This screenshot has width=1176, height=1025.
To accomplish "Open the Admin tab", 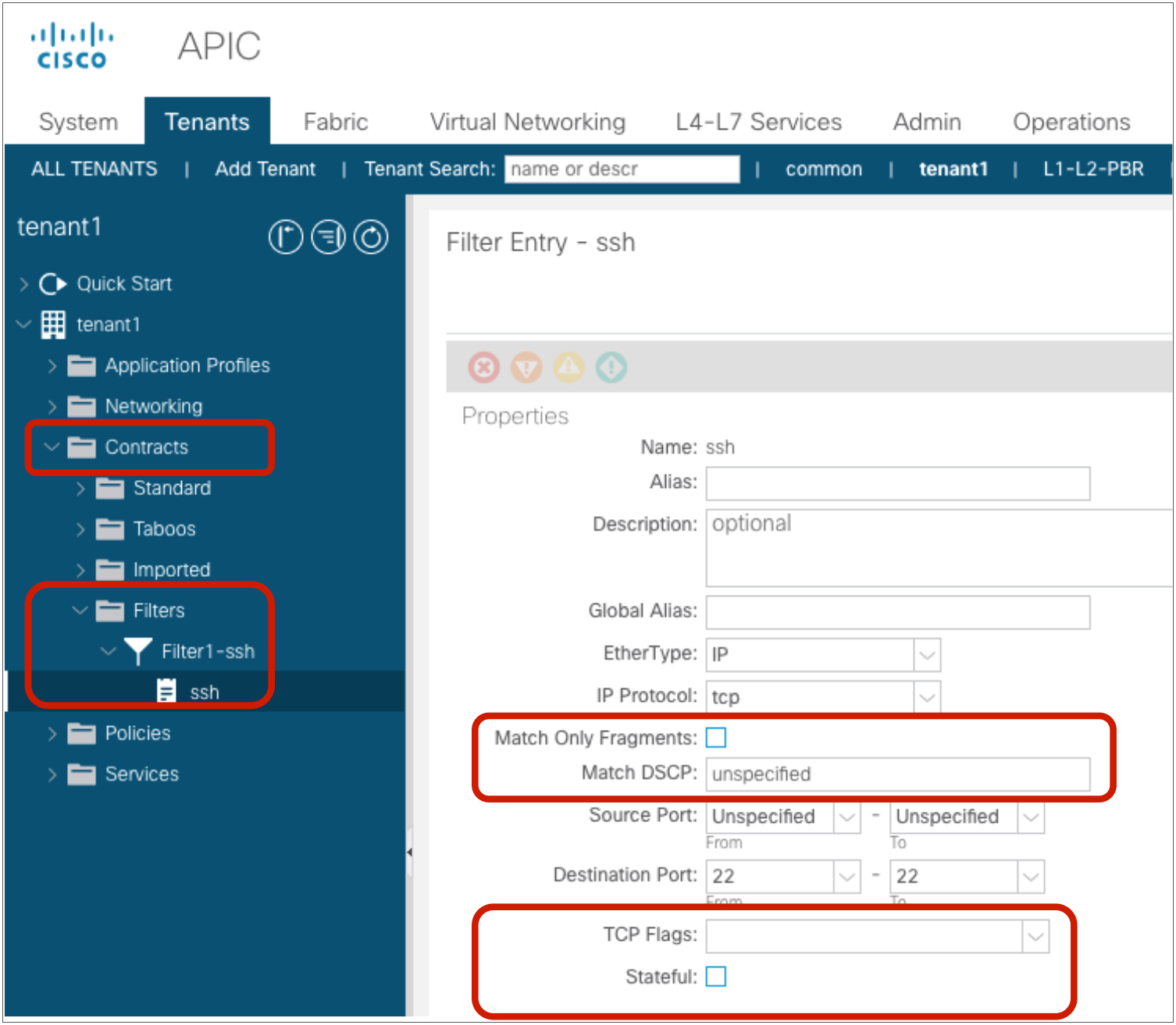I will [x=927, y=122].
